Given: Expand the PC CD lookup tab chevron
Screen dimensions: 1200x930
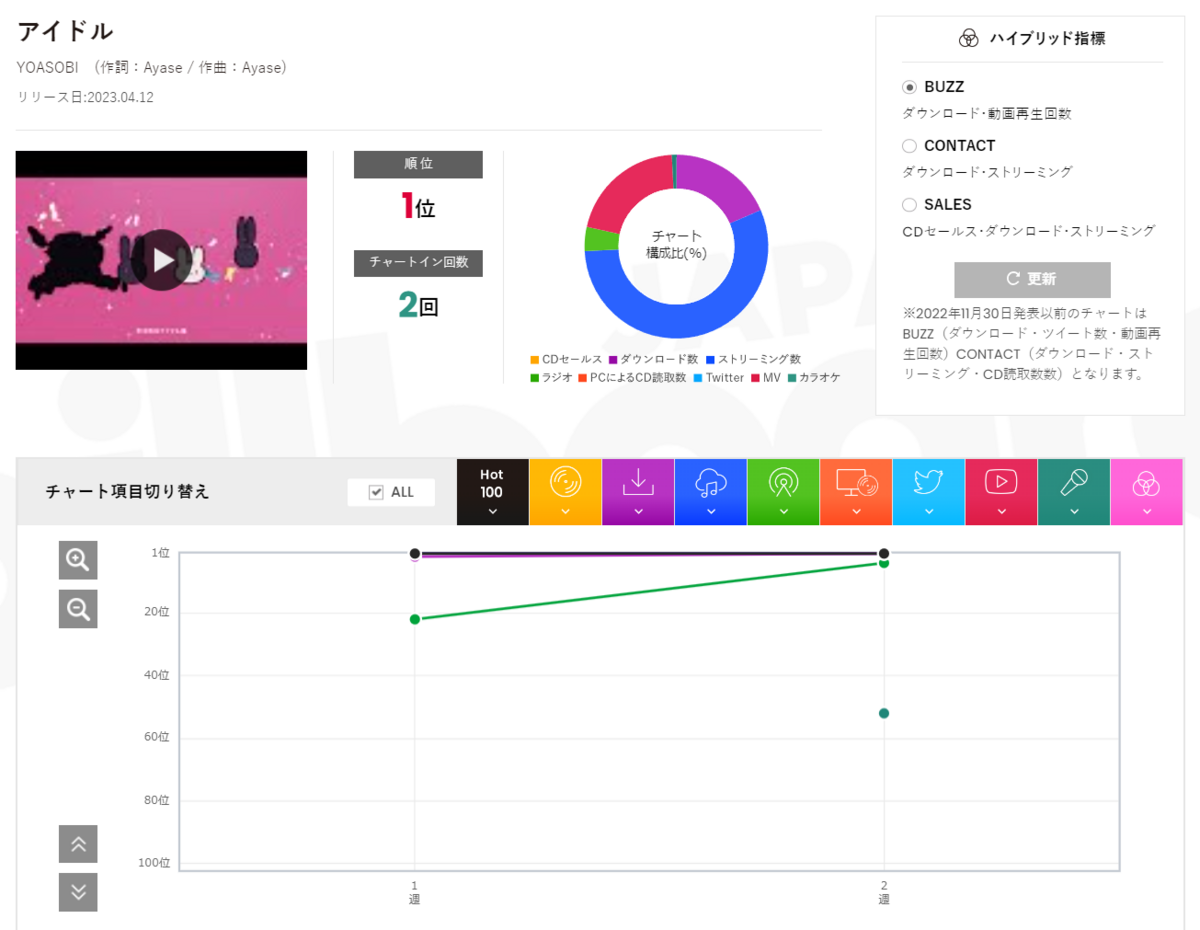Looking at the screenshot, I should point(857,512).
